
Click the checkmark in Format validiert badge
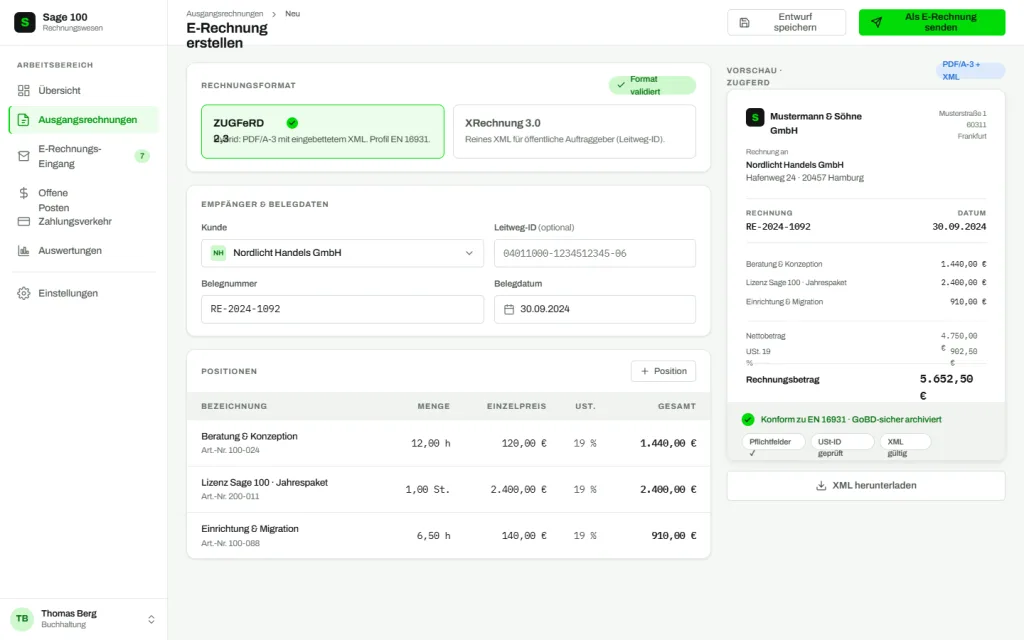tap(621, 85)
